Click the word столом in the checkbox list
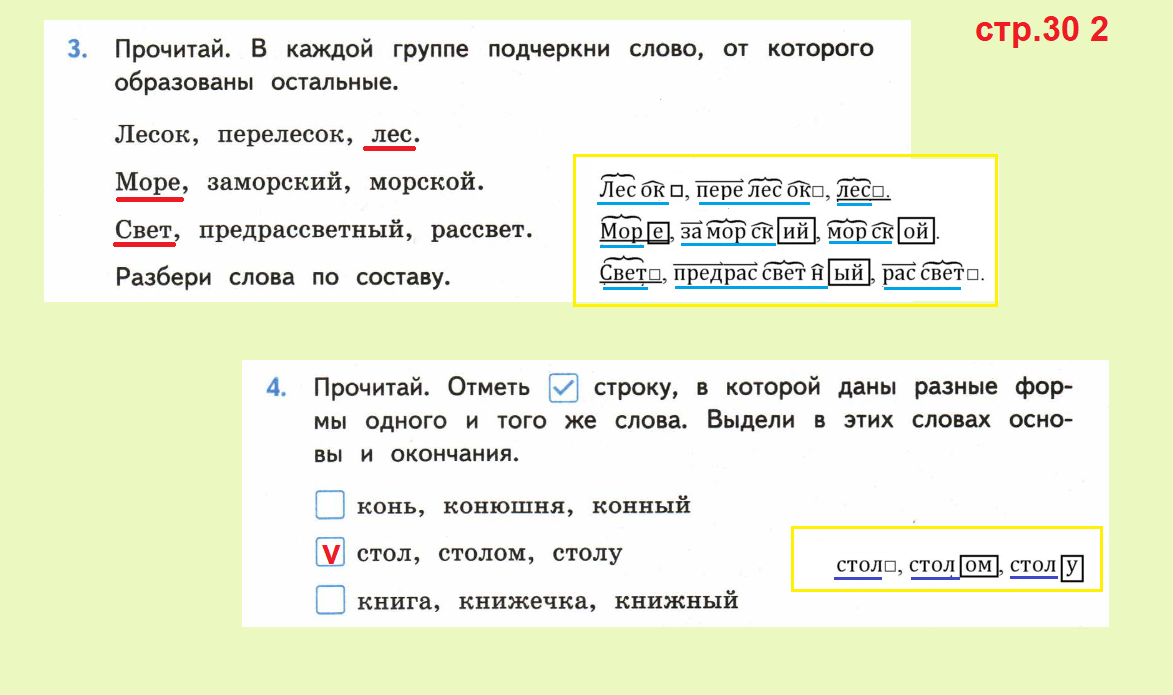The image size is (1173, 695). [x=482, y=554]
